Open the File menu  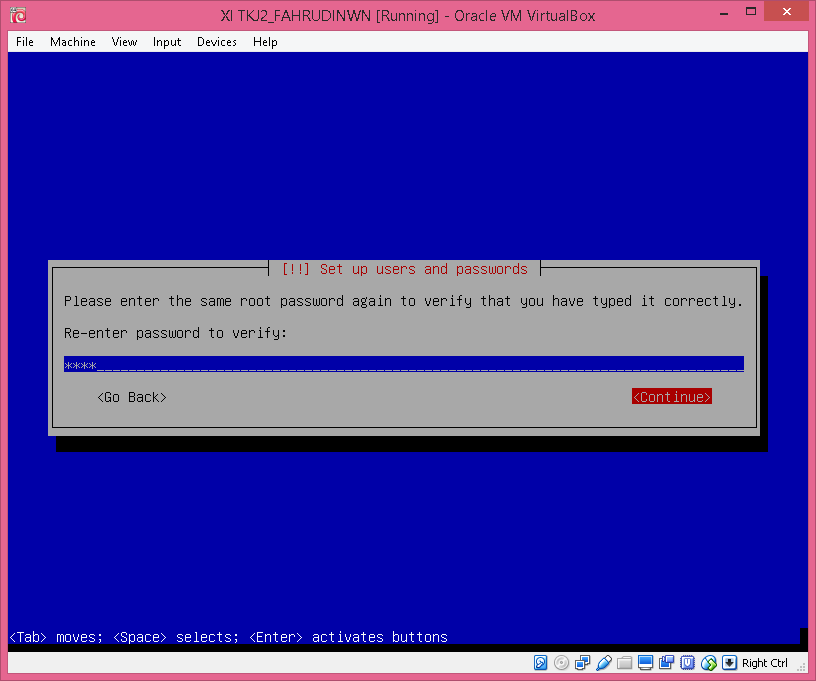[25, 42]
